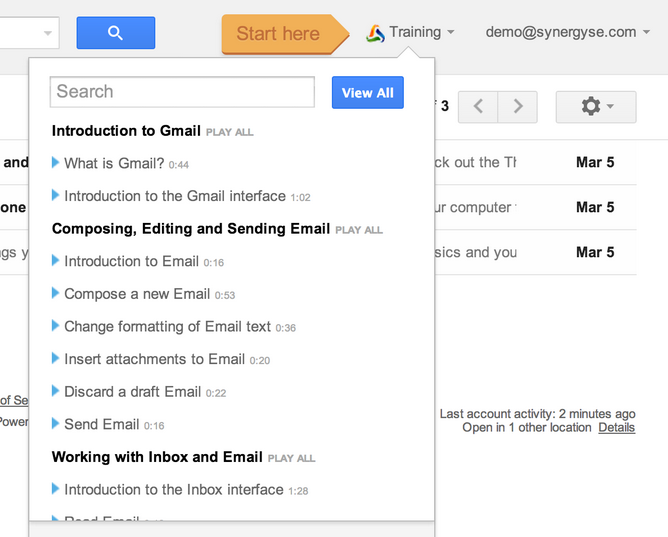Click the View All button

[368, 92]
